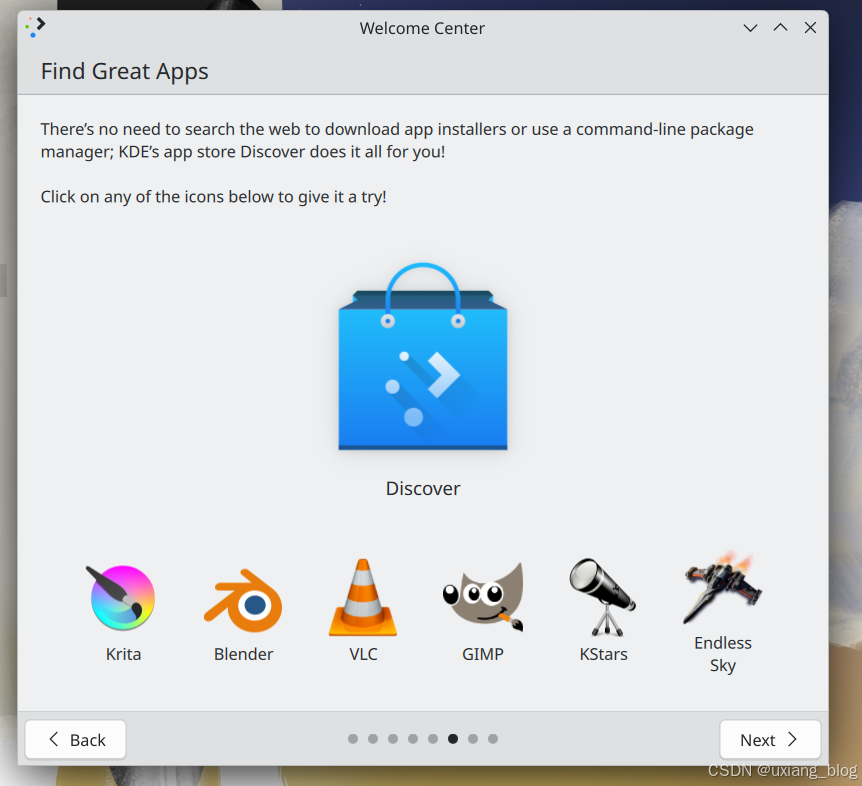Open the Endless Sky spaceship icon
Image resolution: width=862 pixels, height=786 pixels.
pyautogui.click(x=722, y=587)
